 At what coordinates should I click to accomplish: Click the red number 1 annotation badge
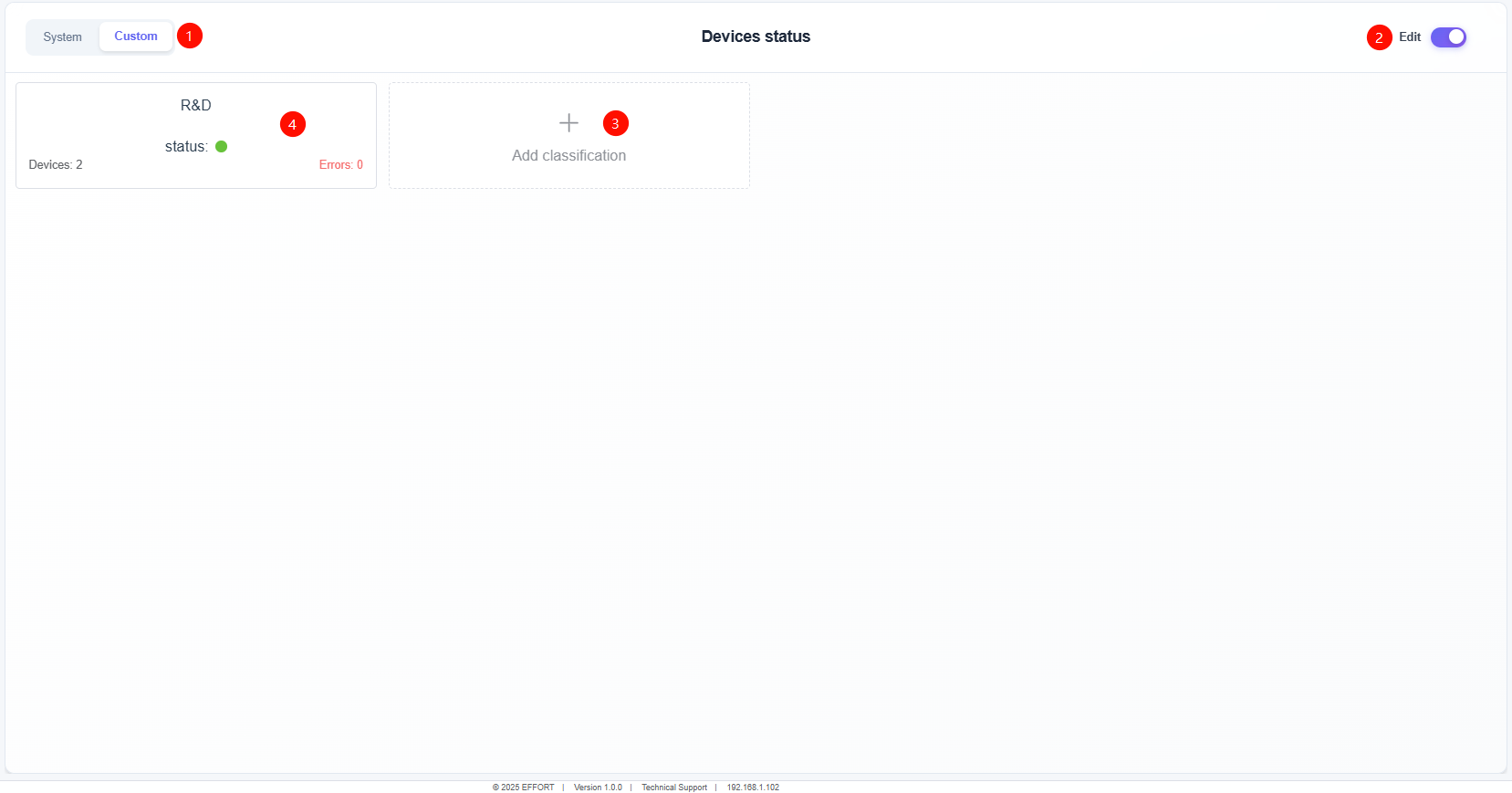pyautogui.click(x=189, y=37)
